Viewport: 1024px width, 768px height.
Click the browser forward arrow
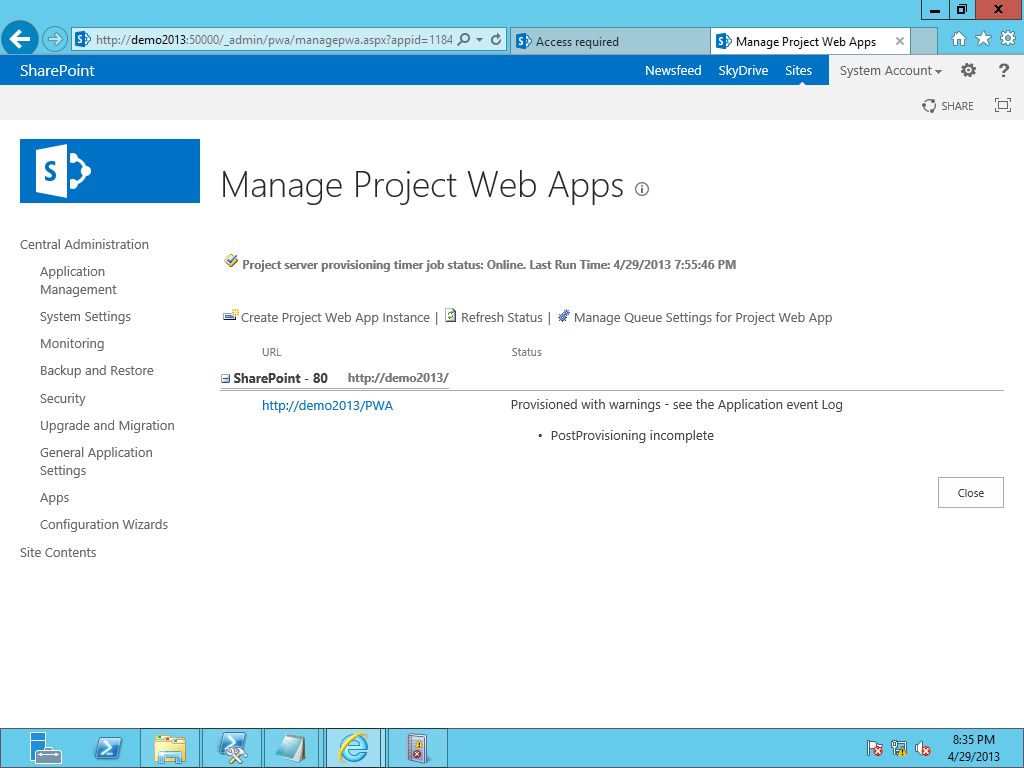pyautogui.click(x=55, y=40)
